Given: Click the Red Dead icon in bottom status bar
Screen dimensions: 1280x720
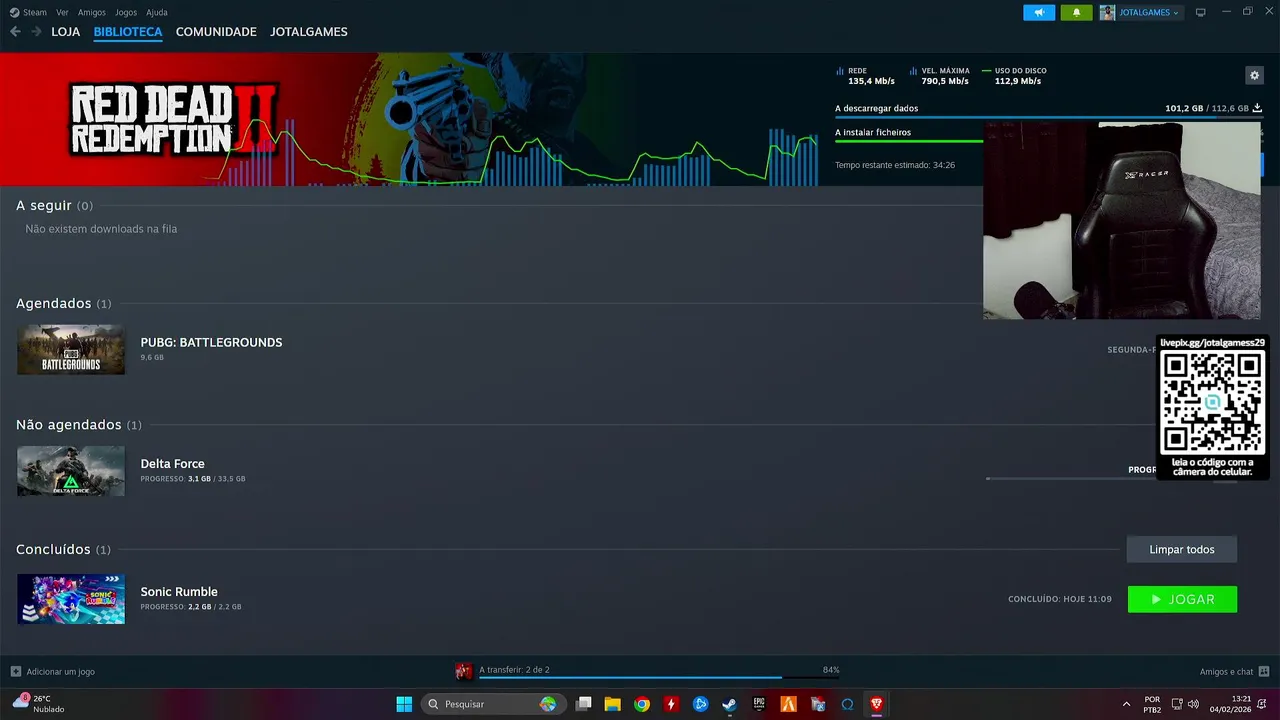Looking at the screenshot, I should click(x=463, y=671).
